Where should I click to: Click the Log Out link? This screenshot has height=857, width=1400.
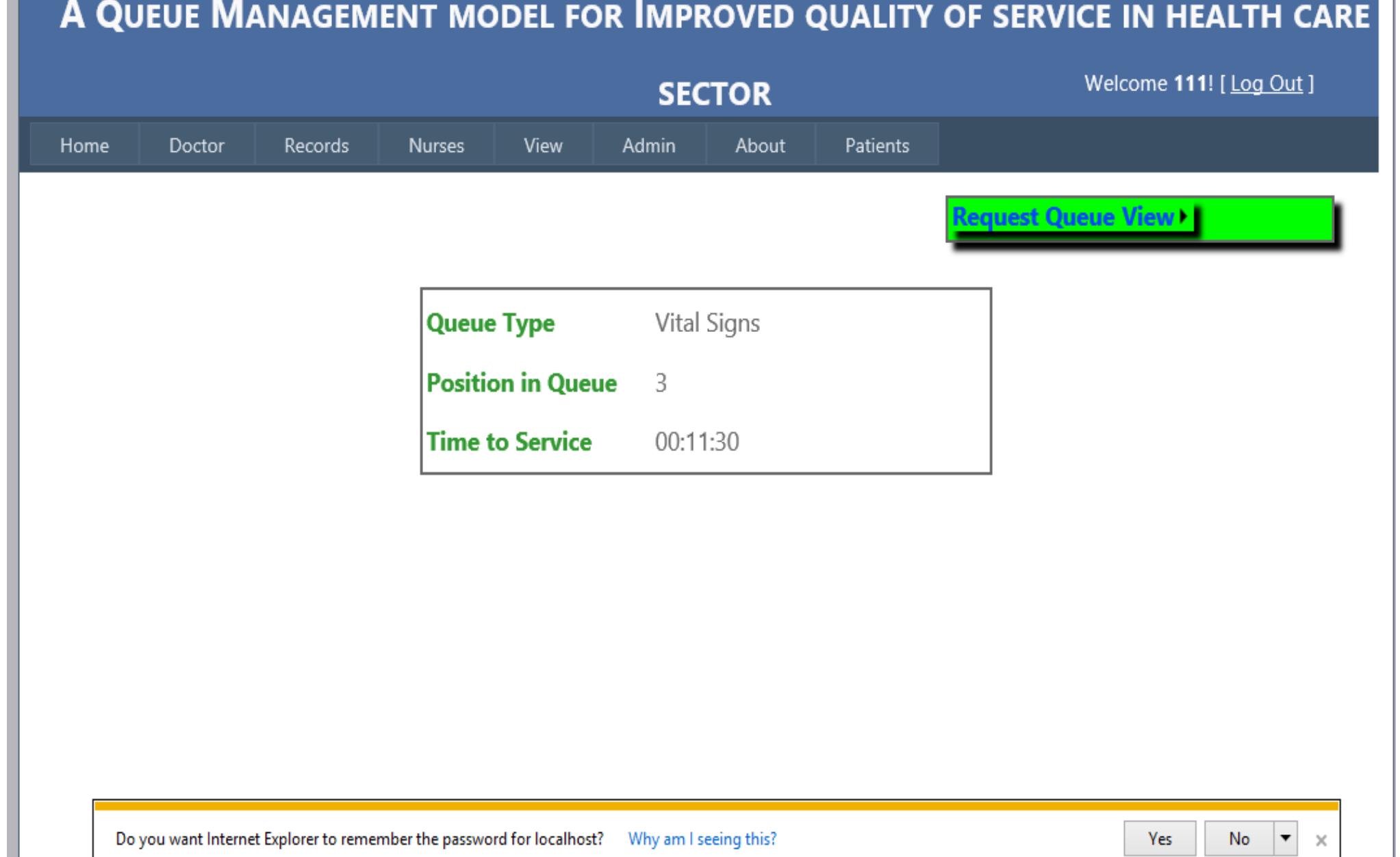click(1266, 84)
